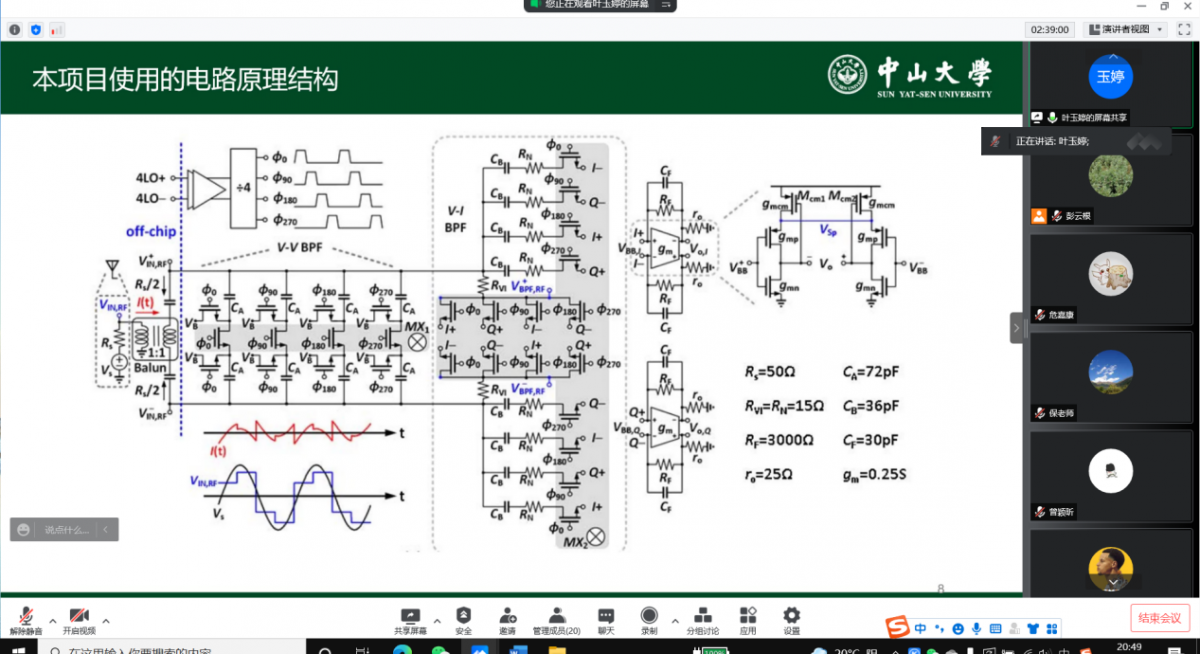This screenshot has width=1200, height=654.
Task: Open meeting Settings (设置) gear
Action: pyautogui.click(x=791, y=620)
